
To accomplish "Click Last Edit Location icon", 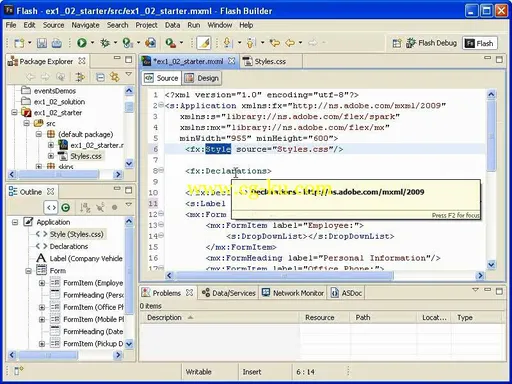I will coord(275,43).
